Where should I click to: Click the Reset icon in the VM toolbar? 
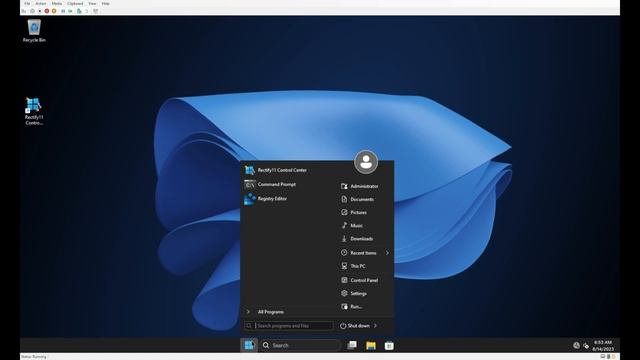(x=70, y=11)
